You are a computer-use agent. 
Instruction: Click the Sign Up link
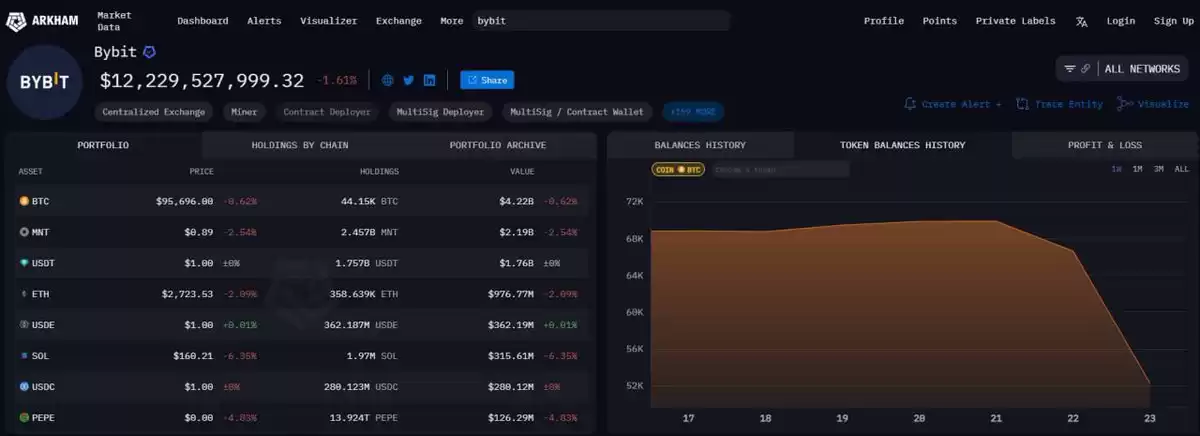pyautogui.click(x=1173, y=21)
